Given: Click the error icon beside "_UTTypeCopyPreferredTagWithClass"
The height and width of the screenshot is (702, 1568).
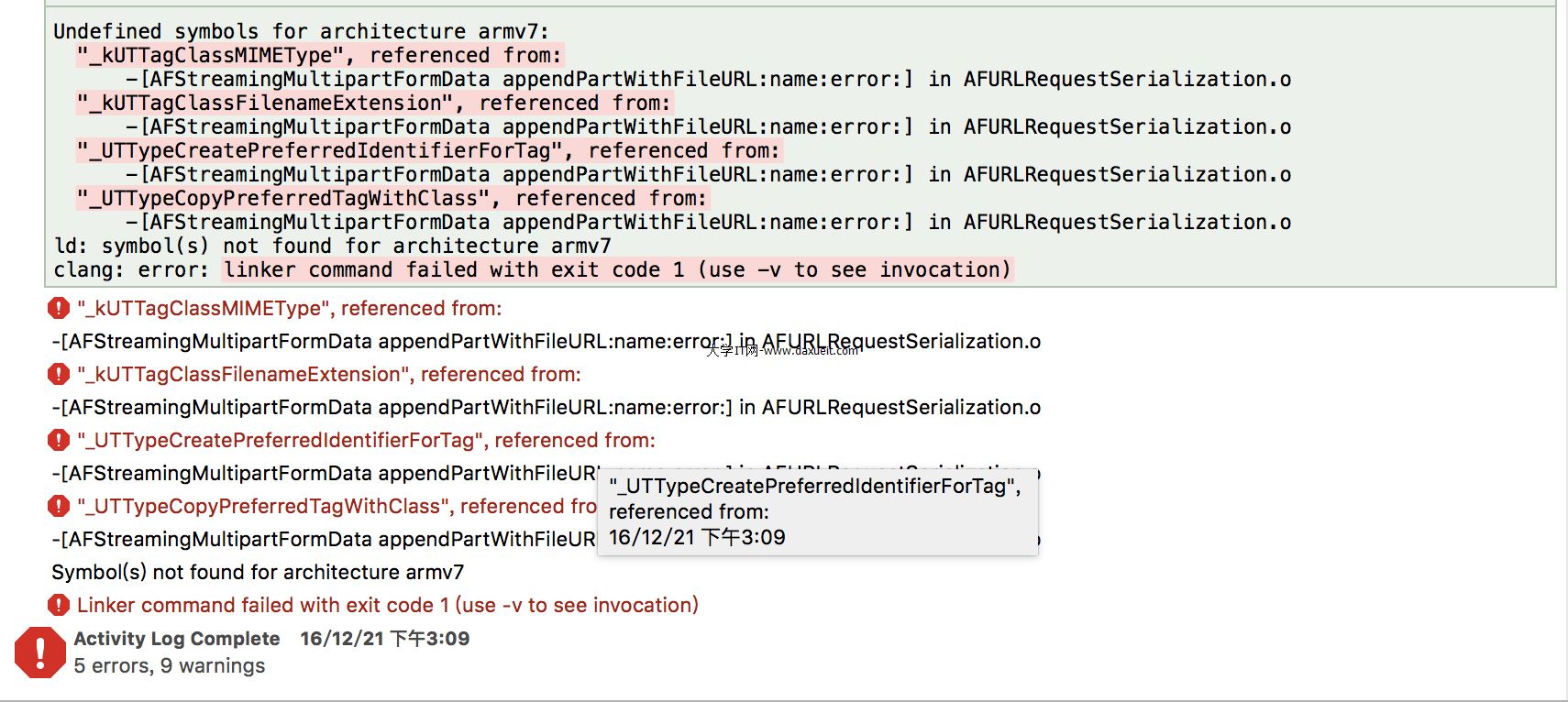Looking at the screenshot, I should 59,507.
